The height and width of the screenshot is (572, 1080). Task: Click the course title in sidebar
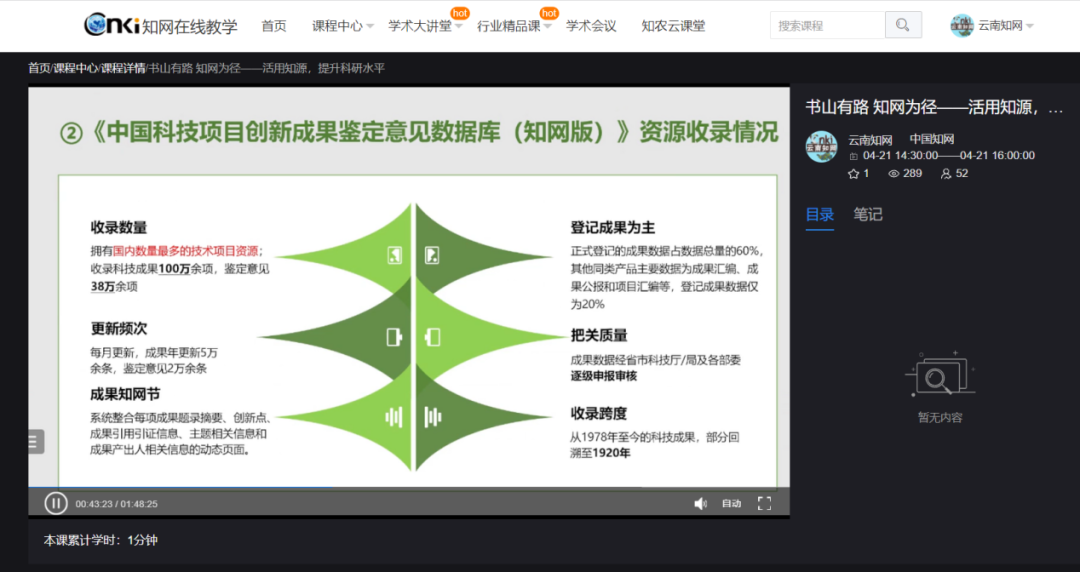pos(934,108)
